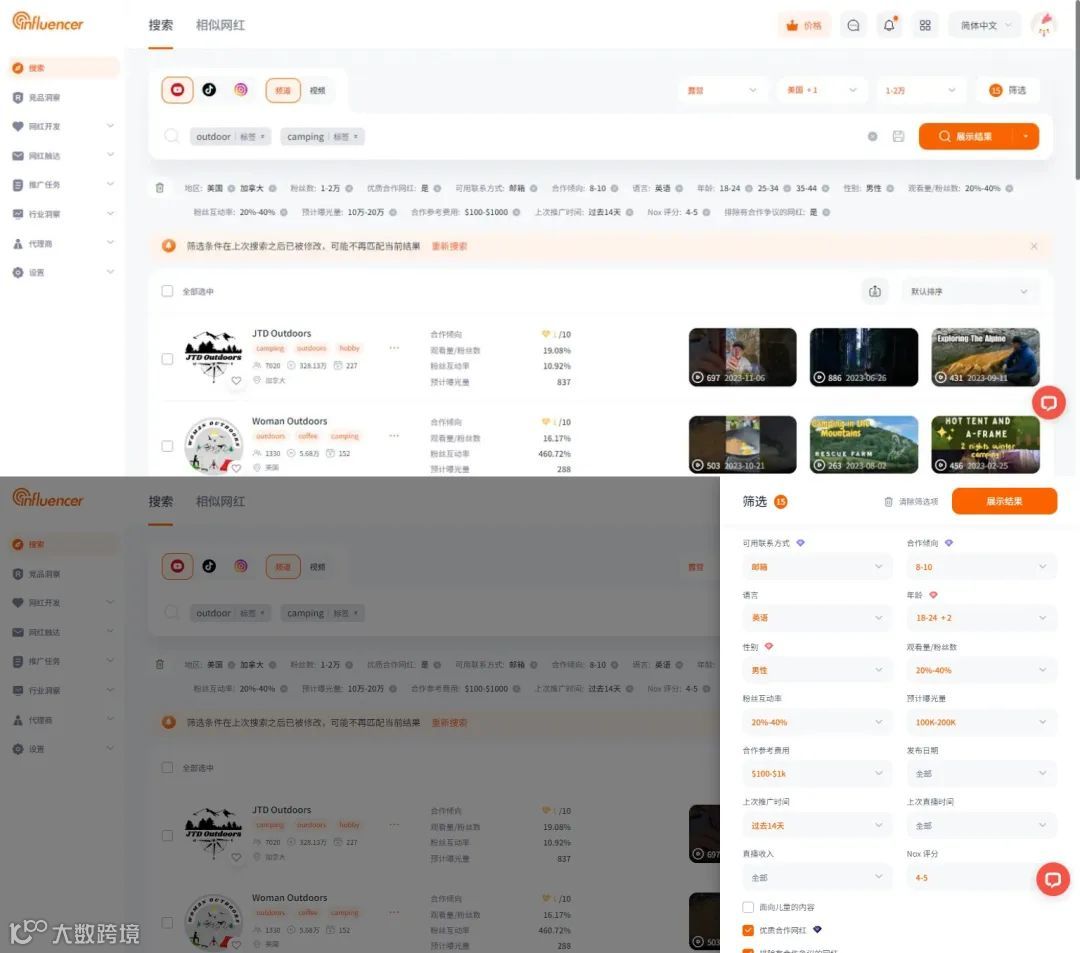Select the 频道 toggle in upper page

[283, 90]
